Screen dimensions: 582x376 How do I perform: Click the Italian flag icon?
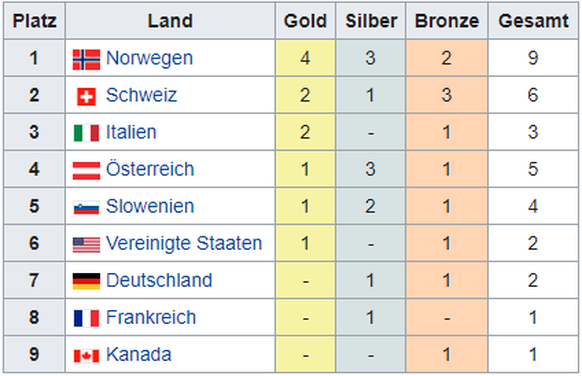click(86, 133)
